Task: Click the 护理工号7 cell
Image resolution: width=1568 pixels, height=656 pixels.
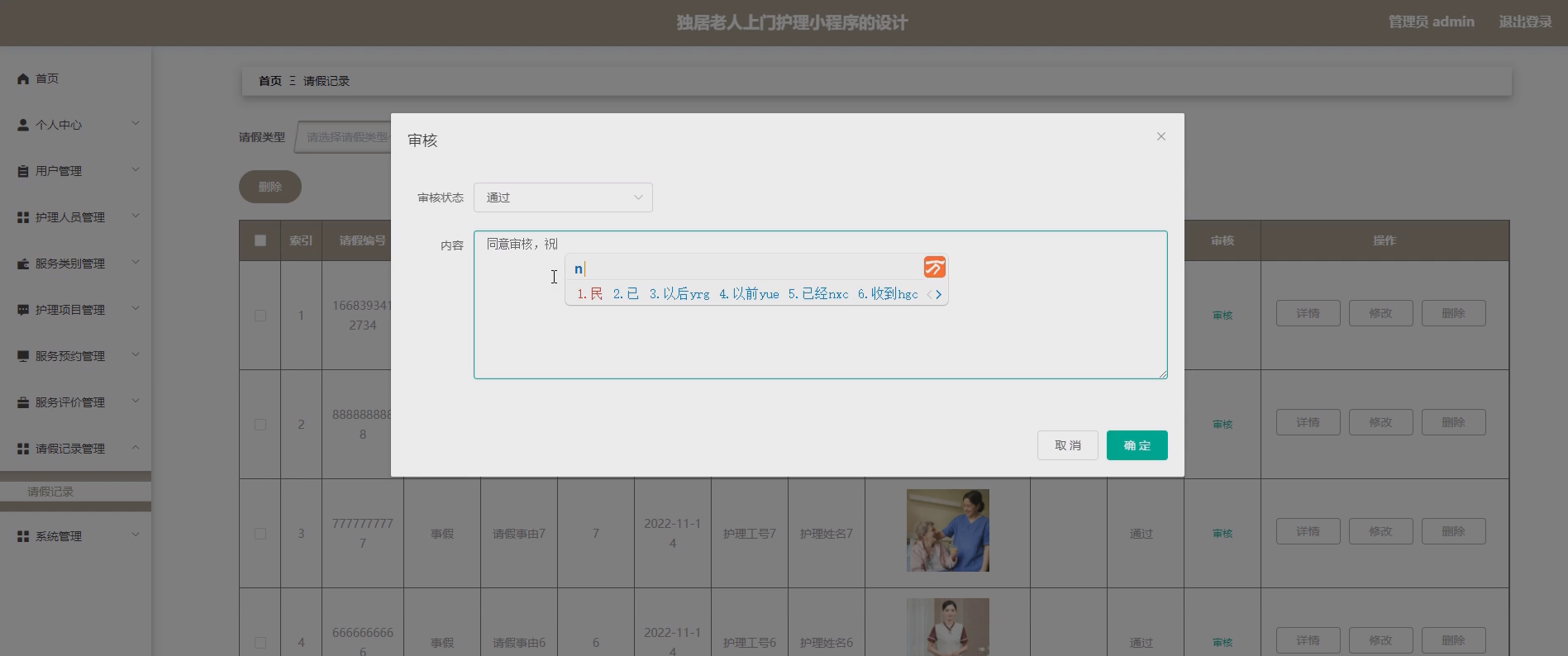Action: click(750, 534)
